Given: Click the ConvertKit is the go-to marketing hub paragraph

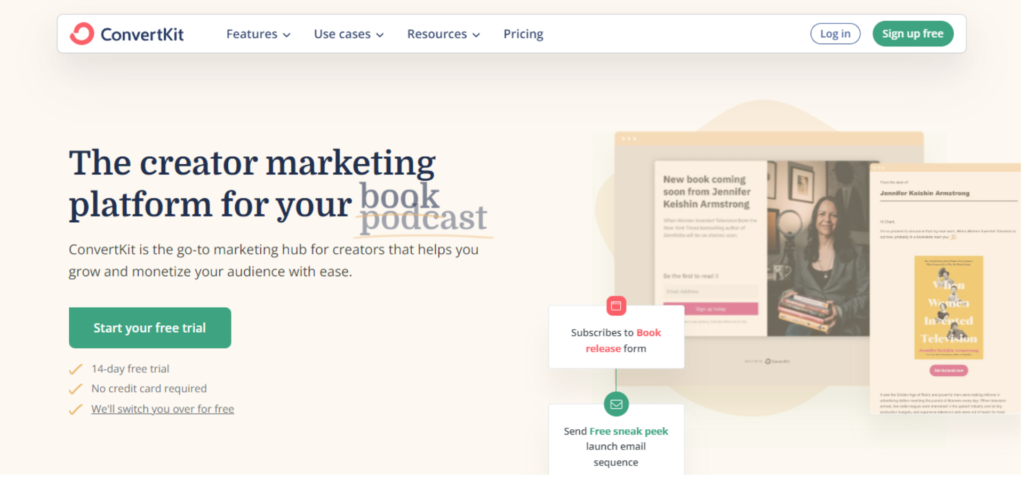Looking at the screenshot, I should pyautogui.click(x=274, y=261).
